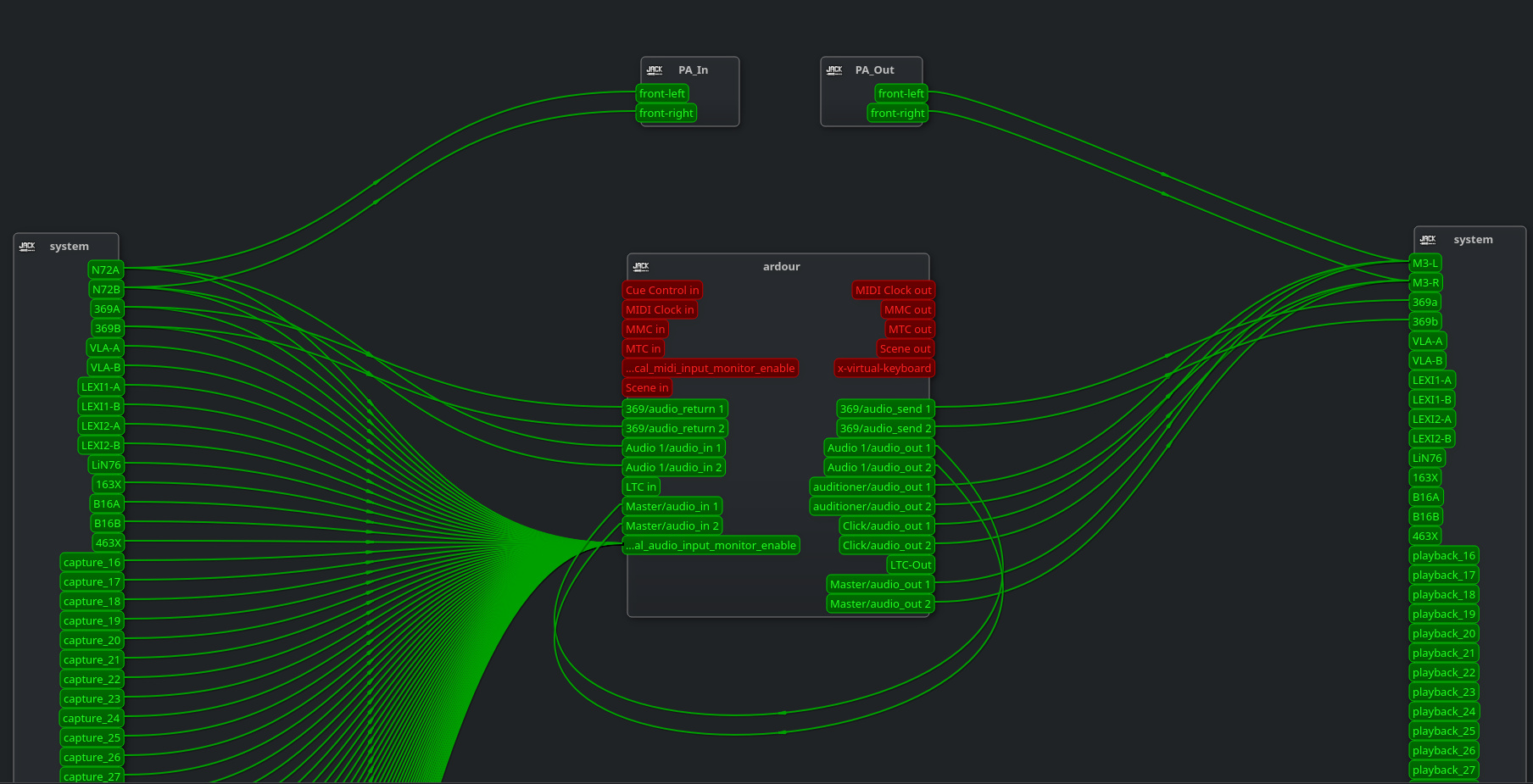Select the 369/audio_return 1 port
The width and height of the screenshot is (1533, 784).
point(675,409)
